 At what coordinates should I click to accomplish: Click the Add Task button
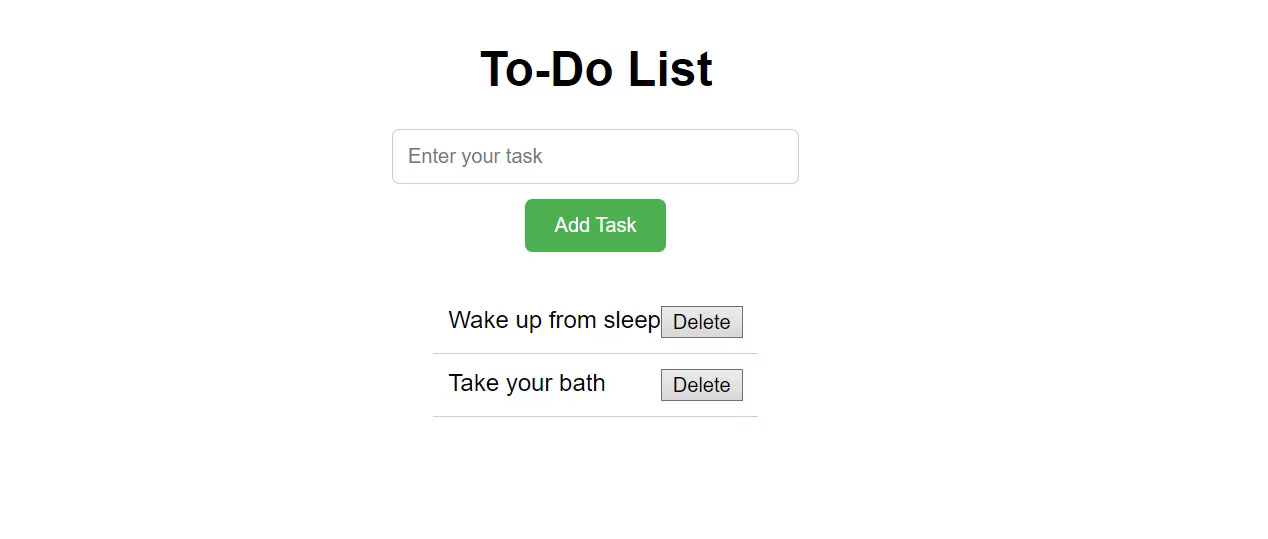pyautogui.click(x=595, y=225)
